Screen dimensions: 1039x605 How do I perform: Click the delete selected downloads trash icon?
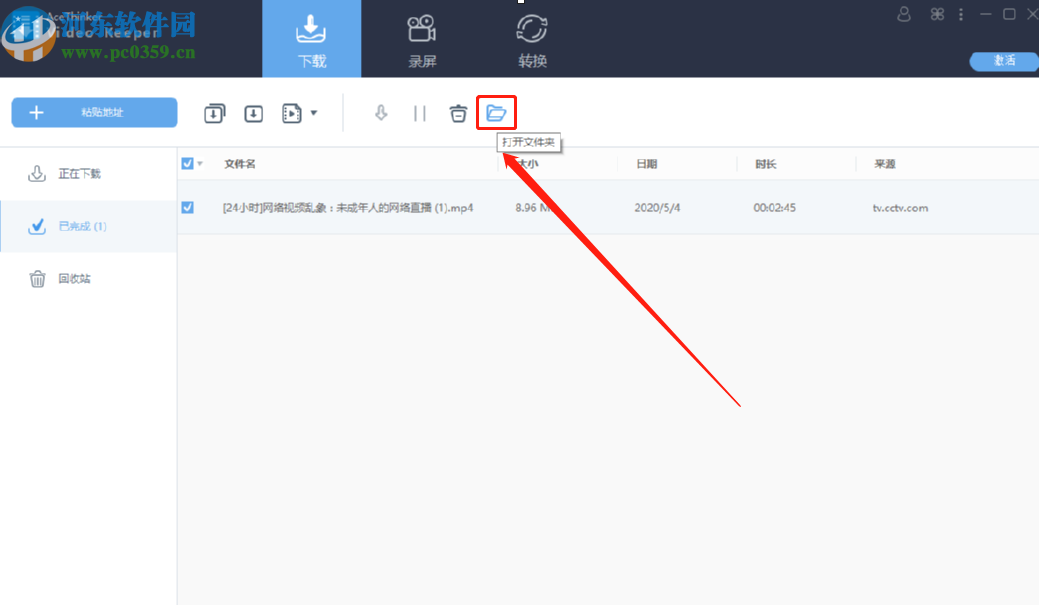click(458, 112)
